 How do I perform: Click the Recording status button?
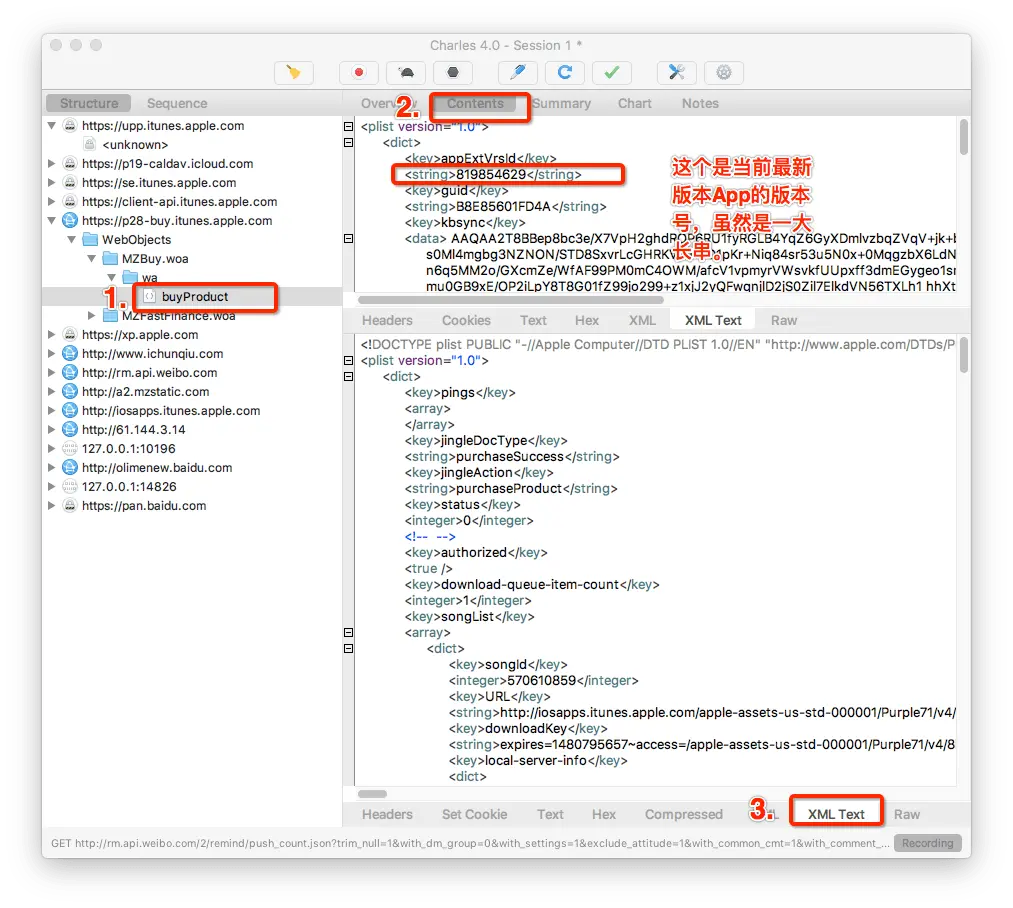click(x=927, y=843)
